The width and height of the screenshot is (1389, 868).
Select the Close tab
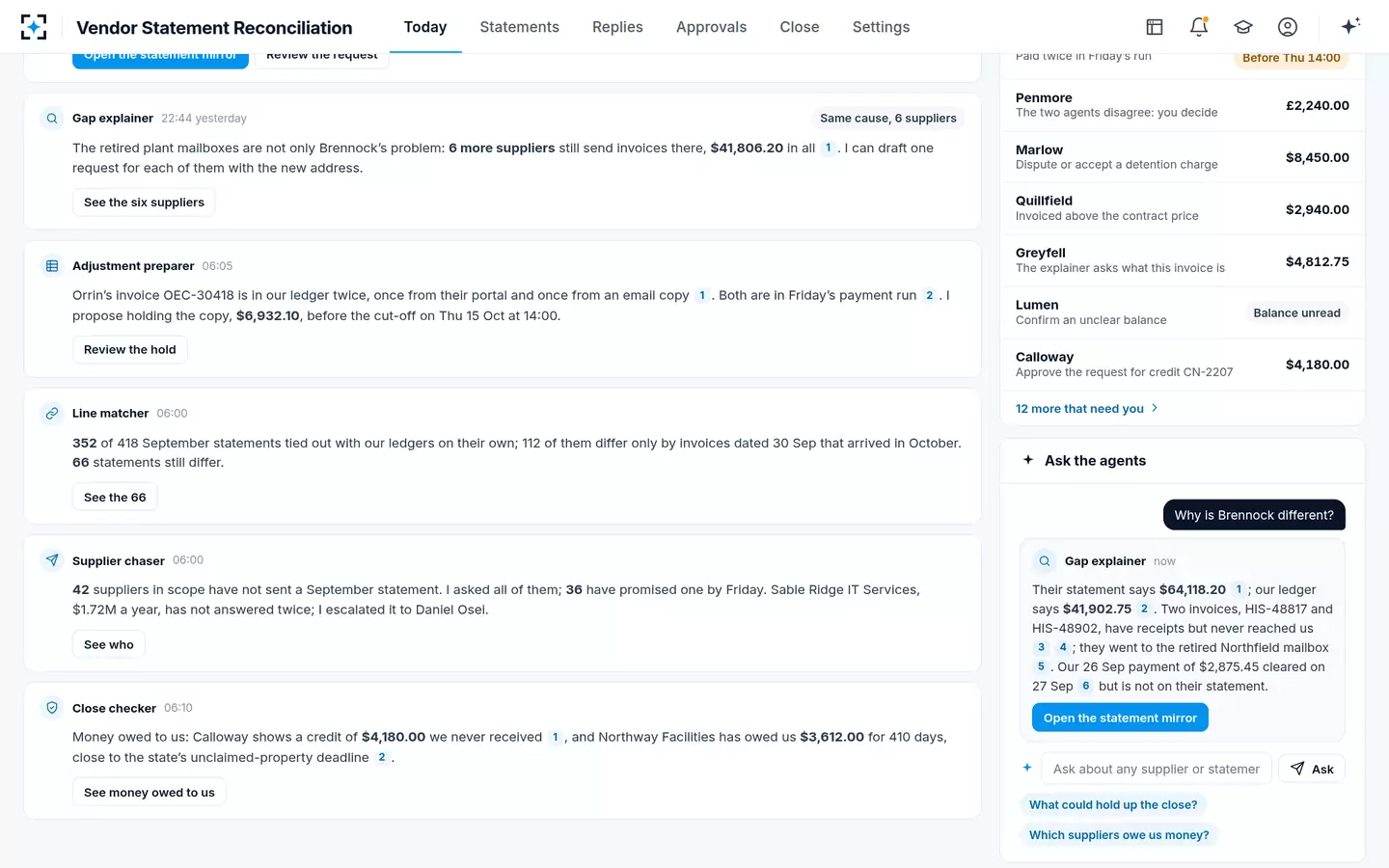coord(800,27)
